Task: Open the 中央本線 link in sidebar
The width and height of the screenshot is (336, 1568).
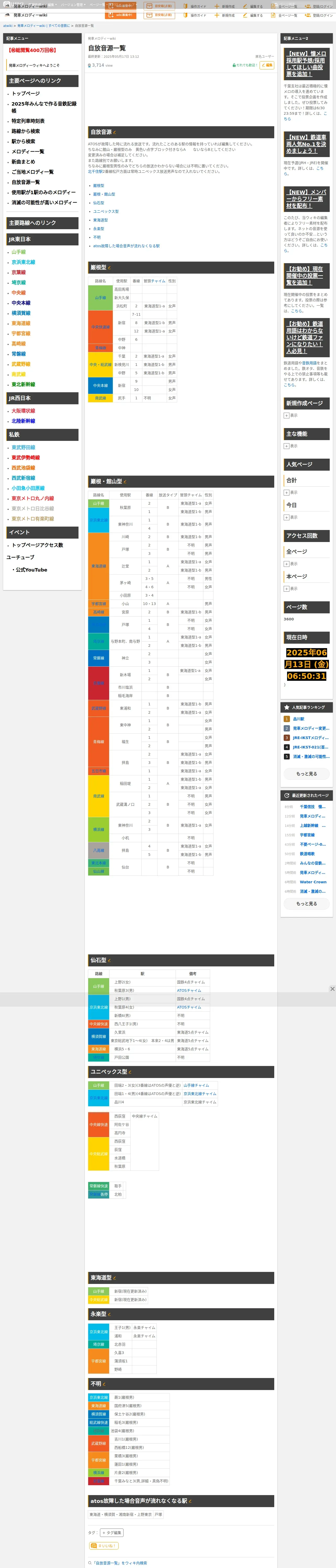Action: (x=21, y=303)
